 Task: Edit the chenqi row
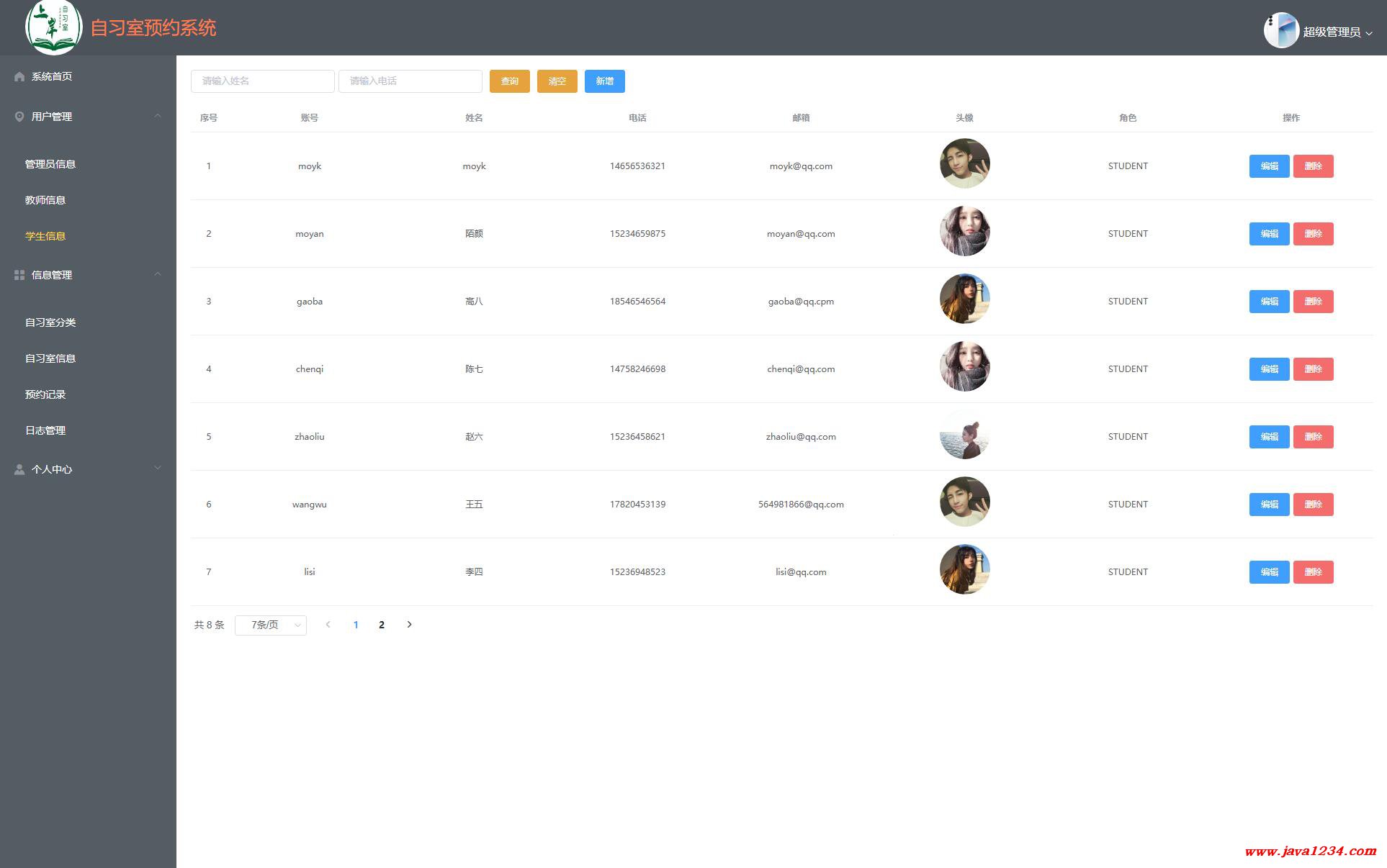click(x=1270, y=369)
